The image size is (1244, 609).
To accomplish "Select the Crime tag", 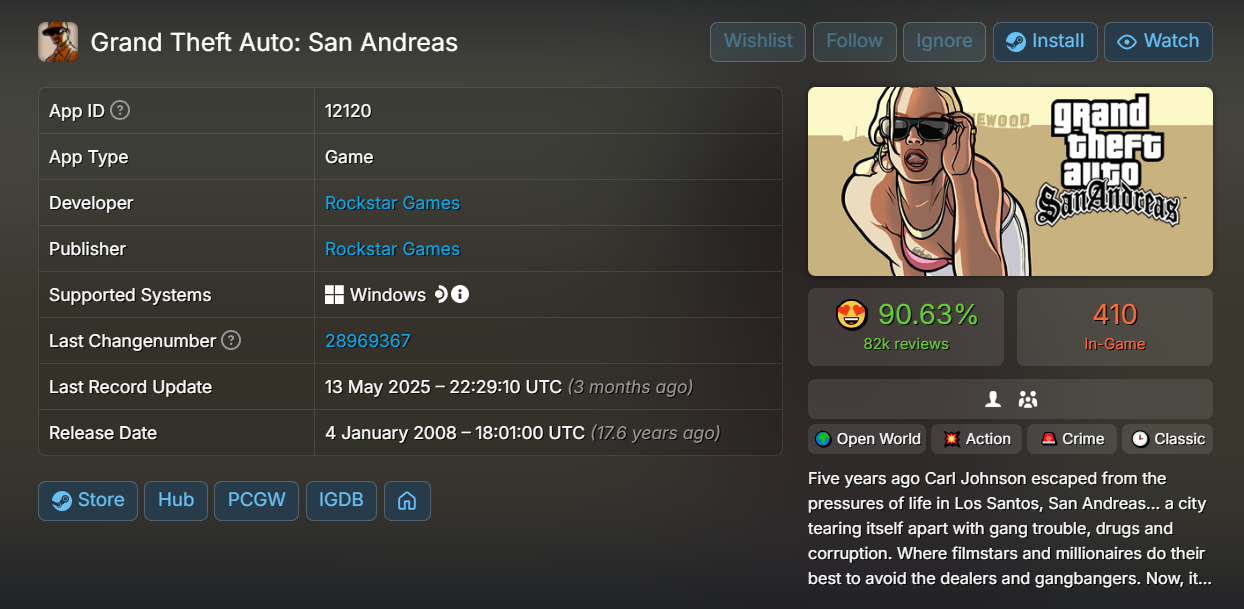I will tap(1073, 439).
